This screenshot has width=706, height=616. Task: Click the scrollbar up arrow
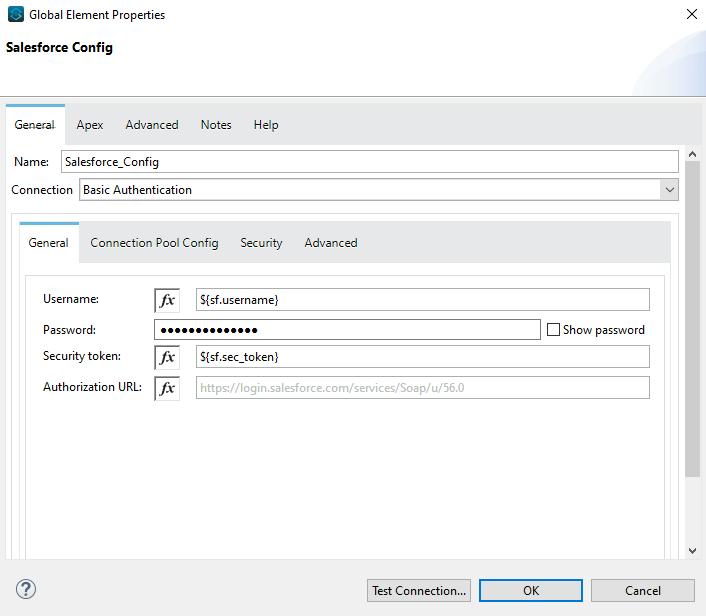tap(692, 154)
